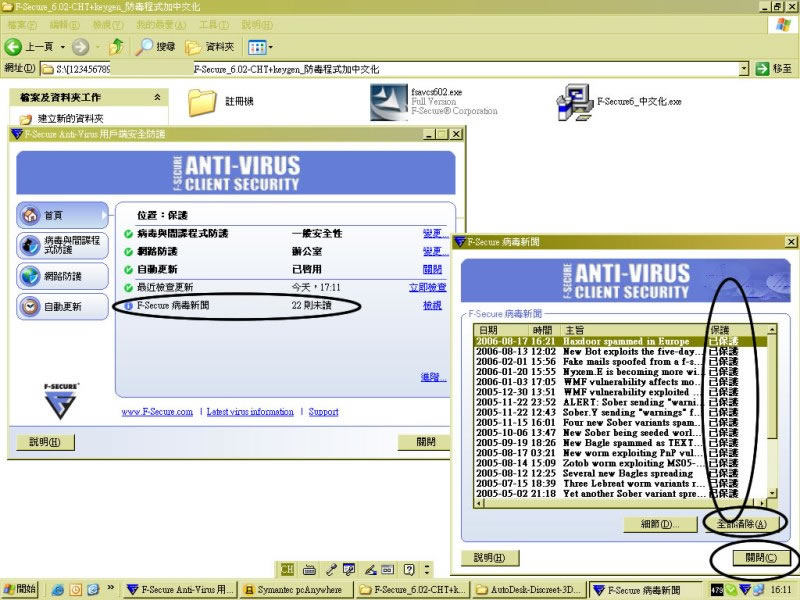800x600 pixels.
Task: Select the 'New Bot exploits the five-day' row
Action: (620, 351)
